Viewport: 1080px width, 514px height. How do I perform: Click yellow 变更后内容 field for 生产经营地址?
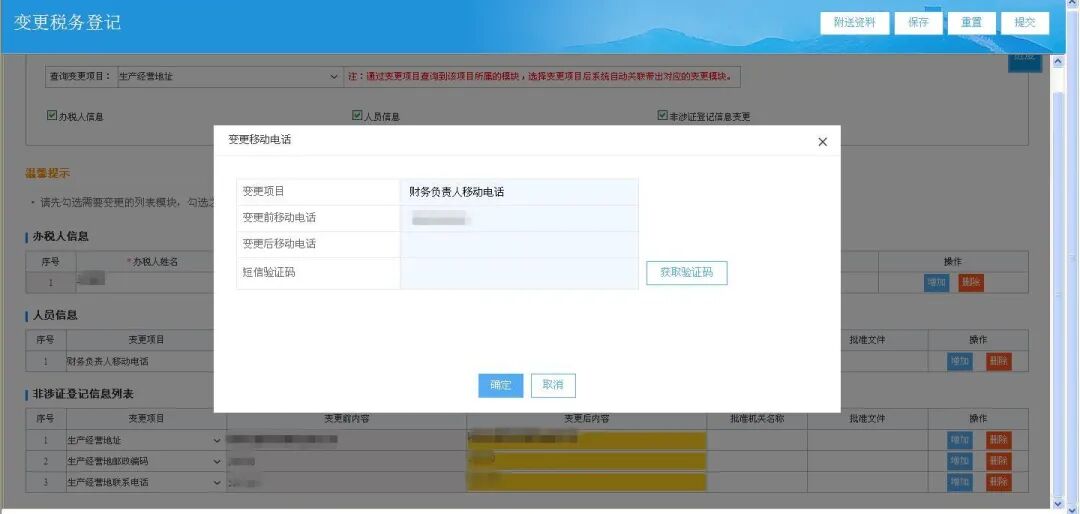tap(586, 440)
